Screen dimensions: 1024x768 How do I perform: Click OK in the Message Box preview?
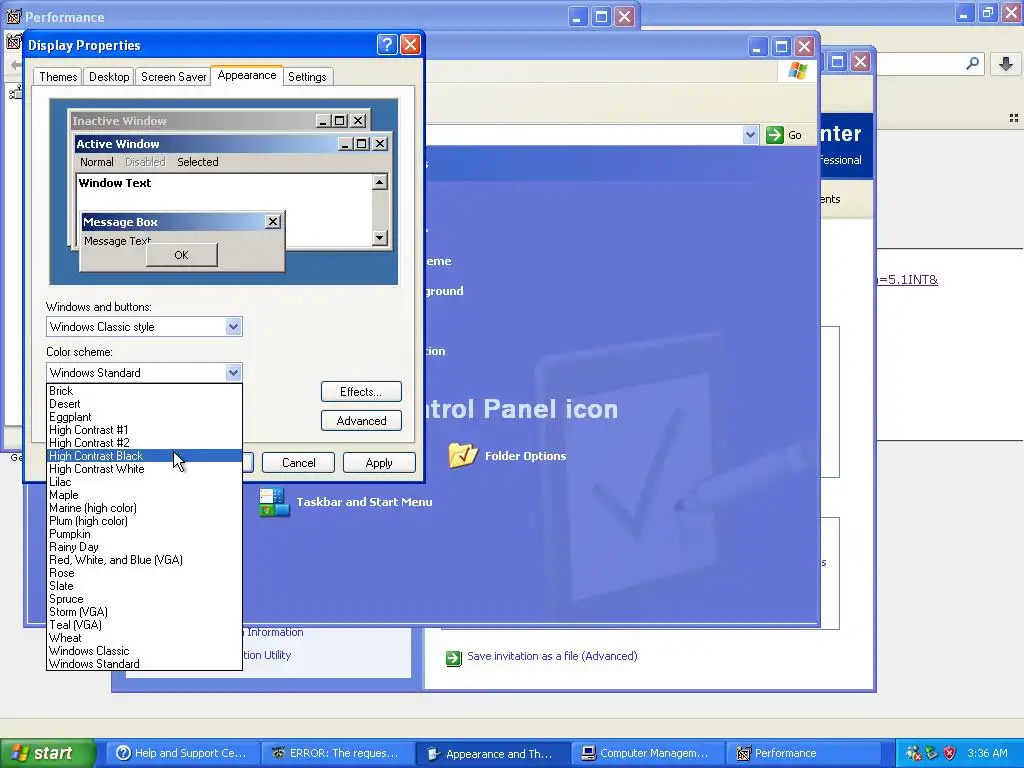point(182,255)
